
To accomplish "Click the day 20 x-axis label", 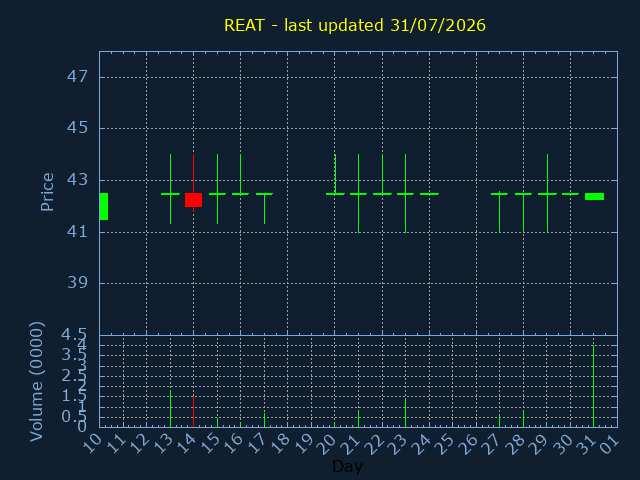I will [x=329, y=444].
